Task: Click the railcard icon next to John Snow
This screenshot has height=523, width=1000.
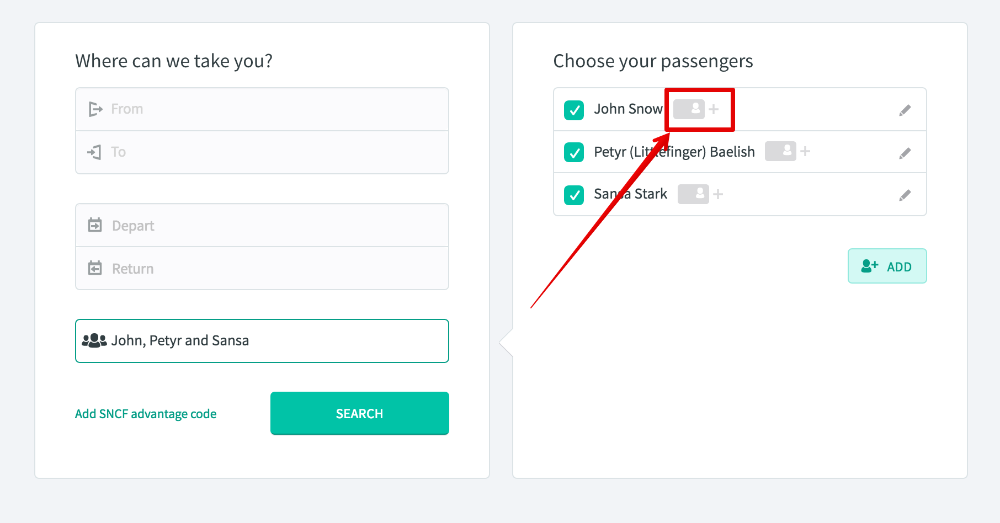Action: click(x=689, y=109)
